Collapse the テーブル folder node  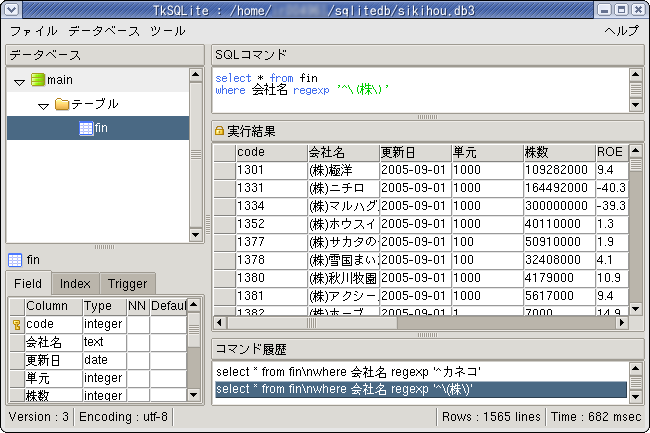[x=43, y=104]
